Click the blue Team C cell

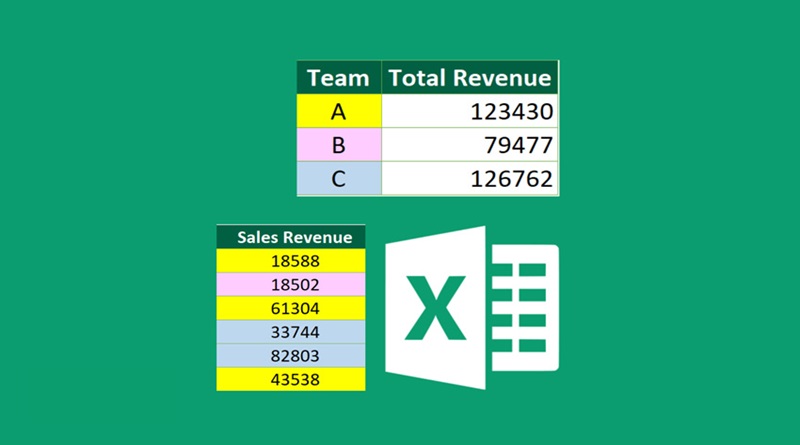point(338,178)
